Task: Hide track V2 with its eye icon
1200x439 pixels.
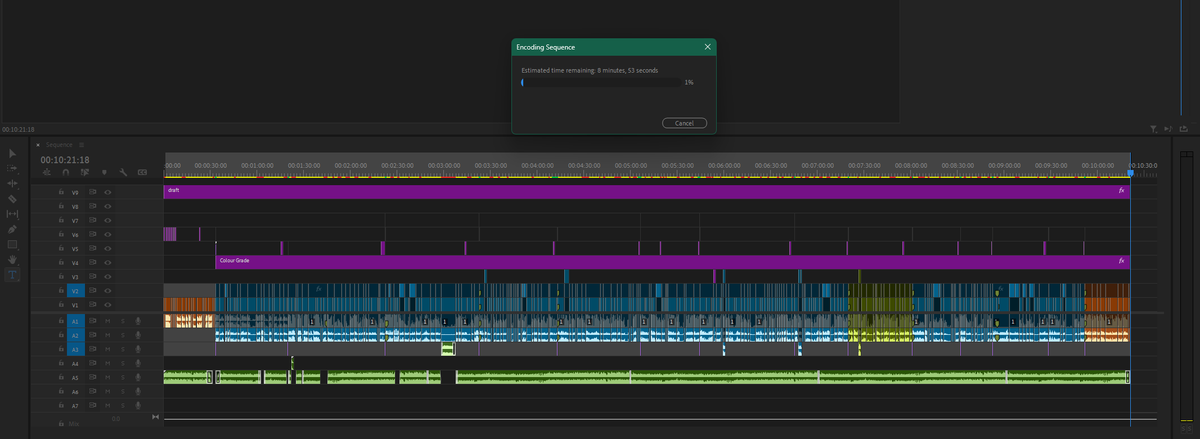Action: 107,291
